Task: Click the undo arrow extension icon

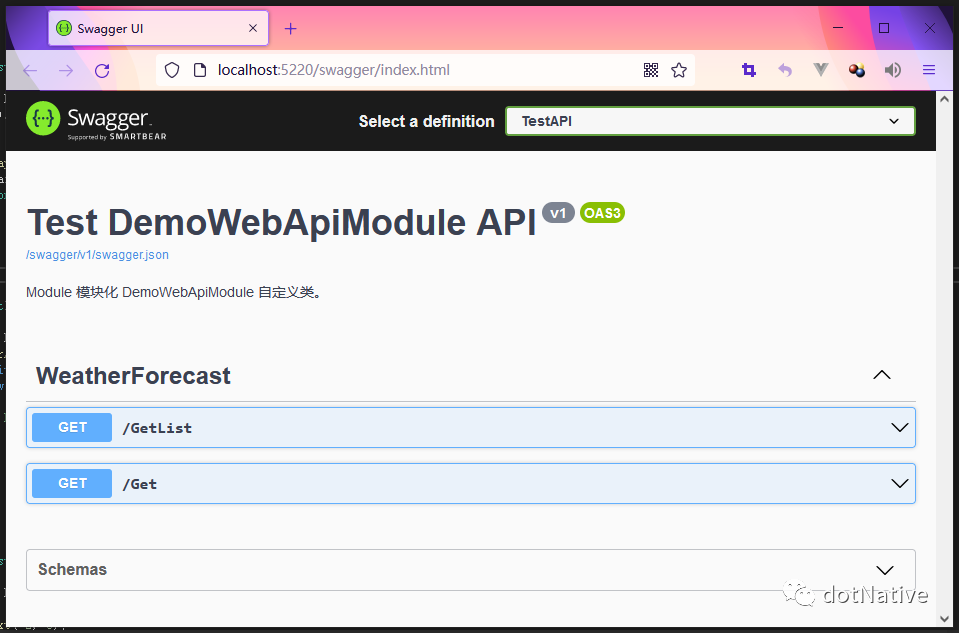Action: pyautogui.click(x=785, y=70)
